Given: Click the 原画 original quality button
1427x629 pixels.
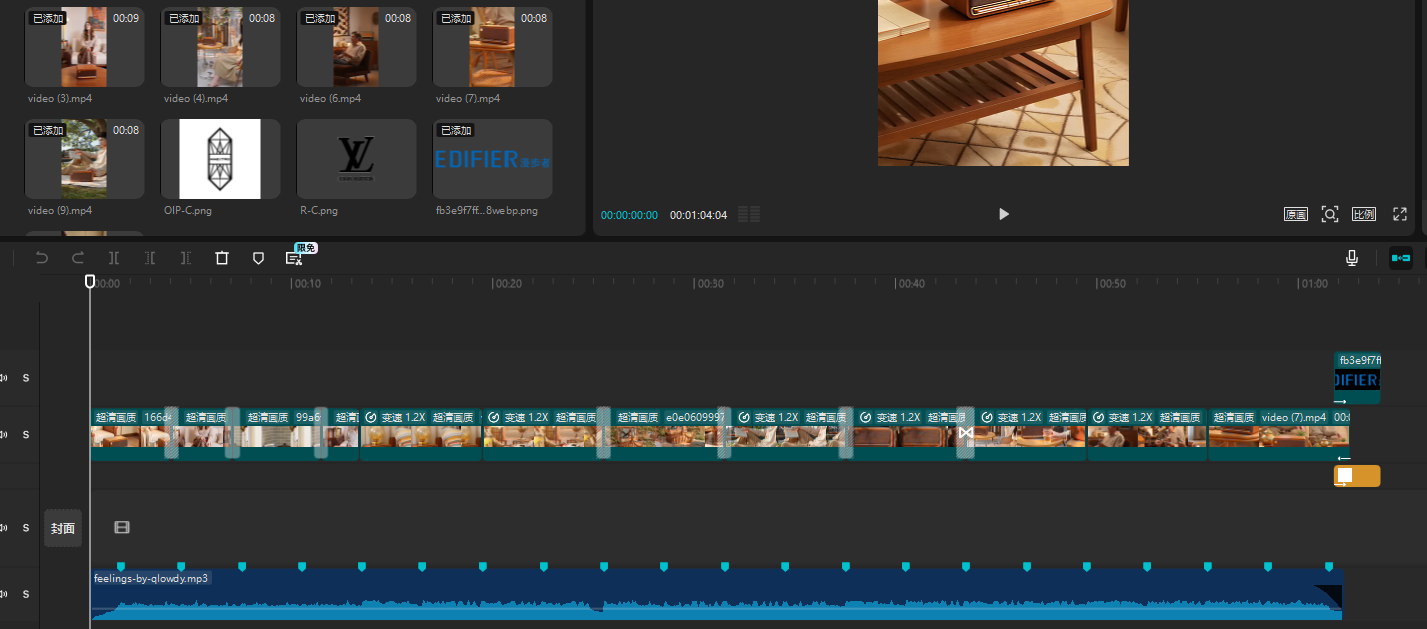Looking at the screenshot, I should pos(1296,214).
